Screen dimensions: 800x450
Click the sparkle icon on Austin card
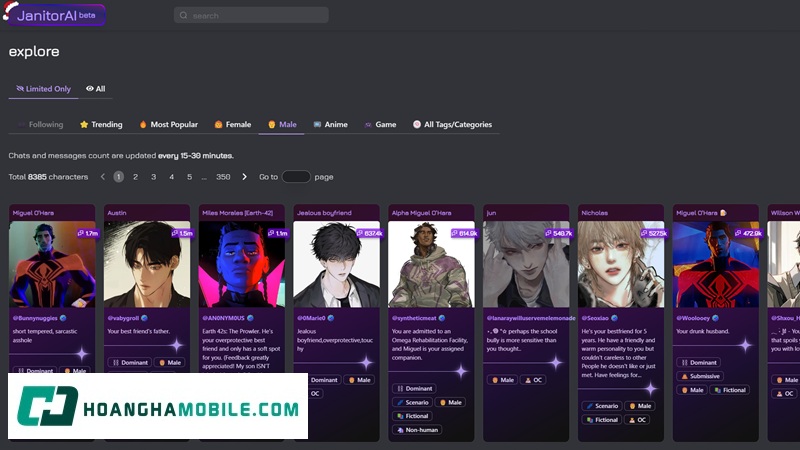tap(176, 345)
